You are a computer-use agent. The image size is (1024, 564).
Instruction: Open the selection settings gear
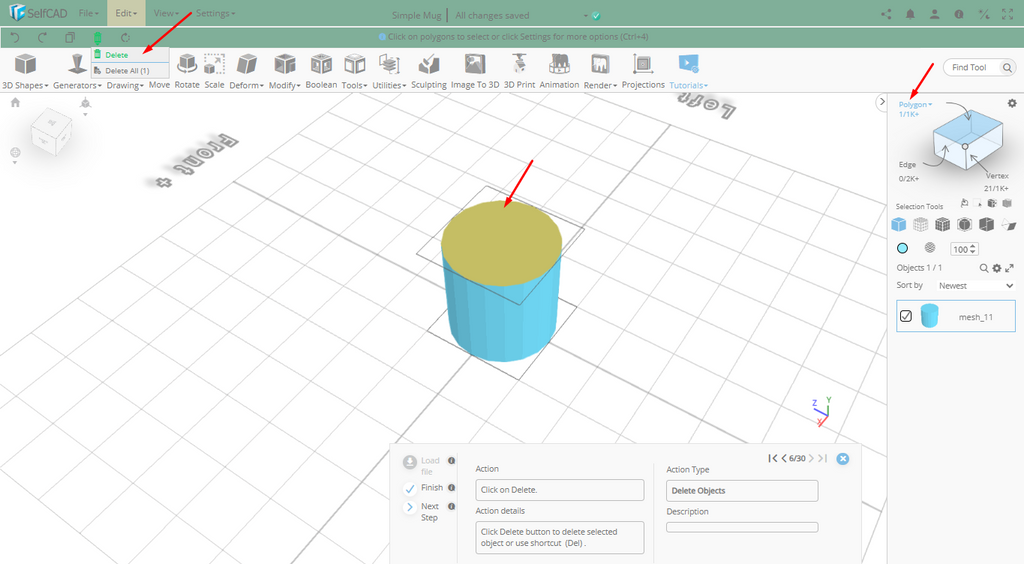pyautogui.click(x=1012, y=103)
